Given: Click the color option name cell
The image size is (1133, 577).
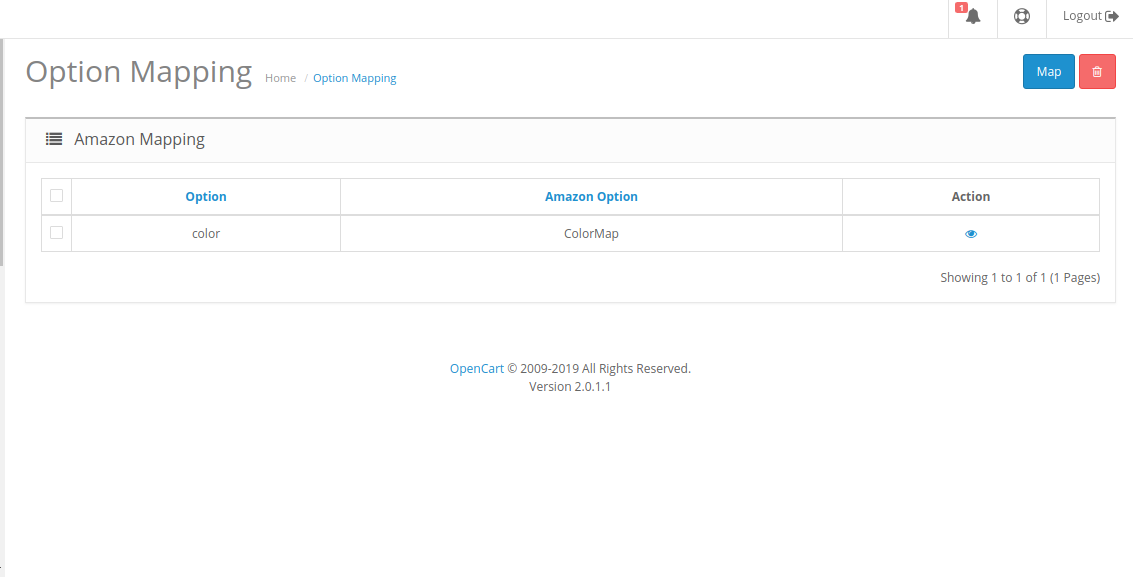Looking at the screenshot, I should coord(206,234).
